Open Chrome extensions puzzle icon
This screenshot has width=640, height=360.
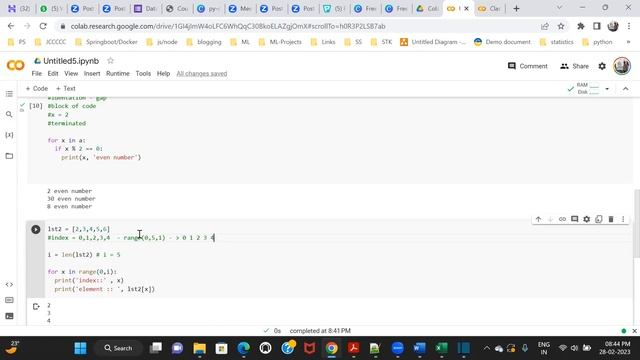(x=580, y=26)
